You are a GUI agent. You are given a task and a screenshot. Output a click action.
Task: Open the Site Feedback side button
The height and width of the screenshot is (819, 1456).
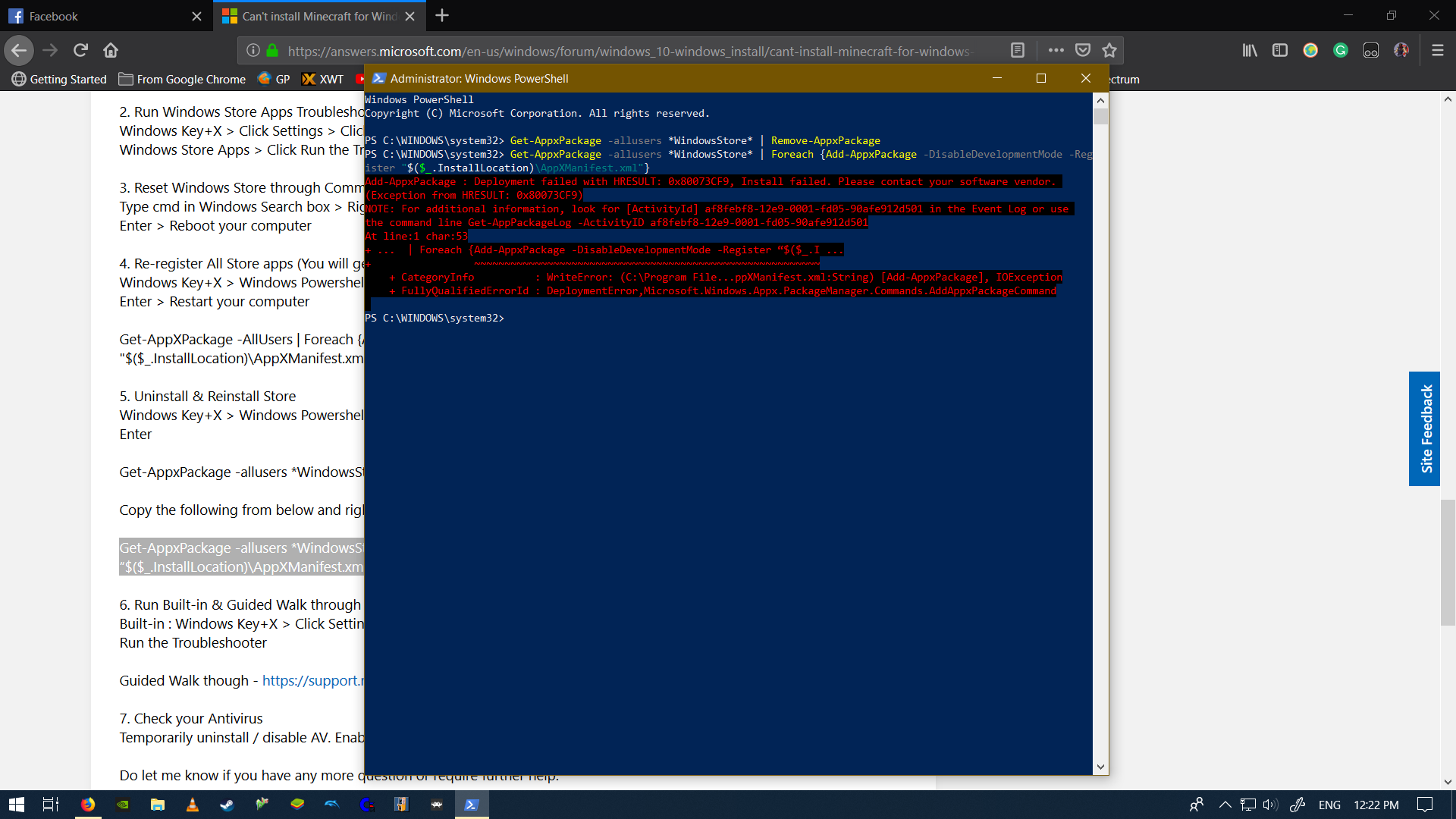coord(1425,428)
